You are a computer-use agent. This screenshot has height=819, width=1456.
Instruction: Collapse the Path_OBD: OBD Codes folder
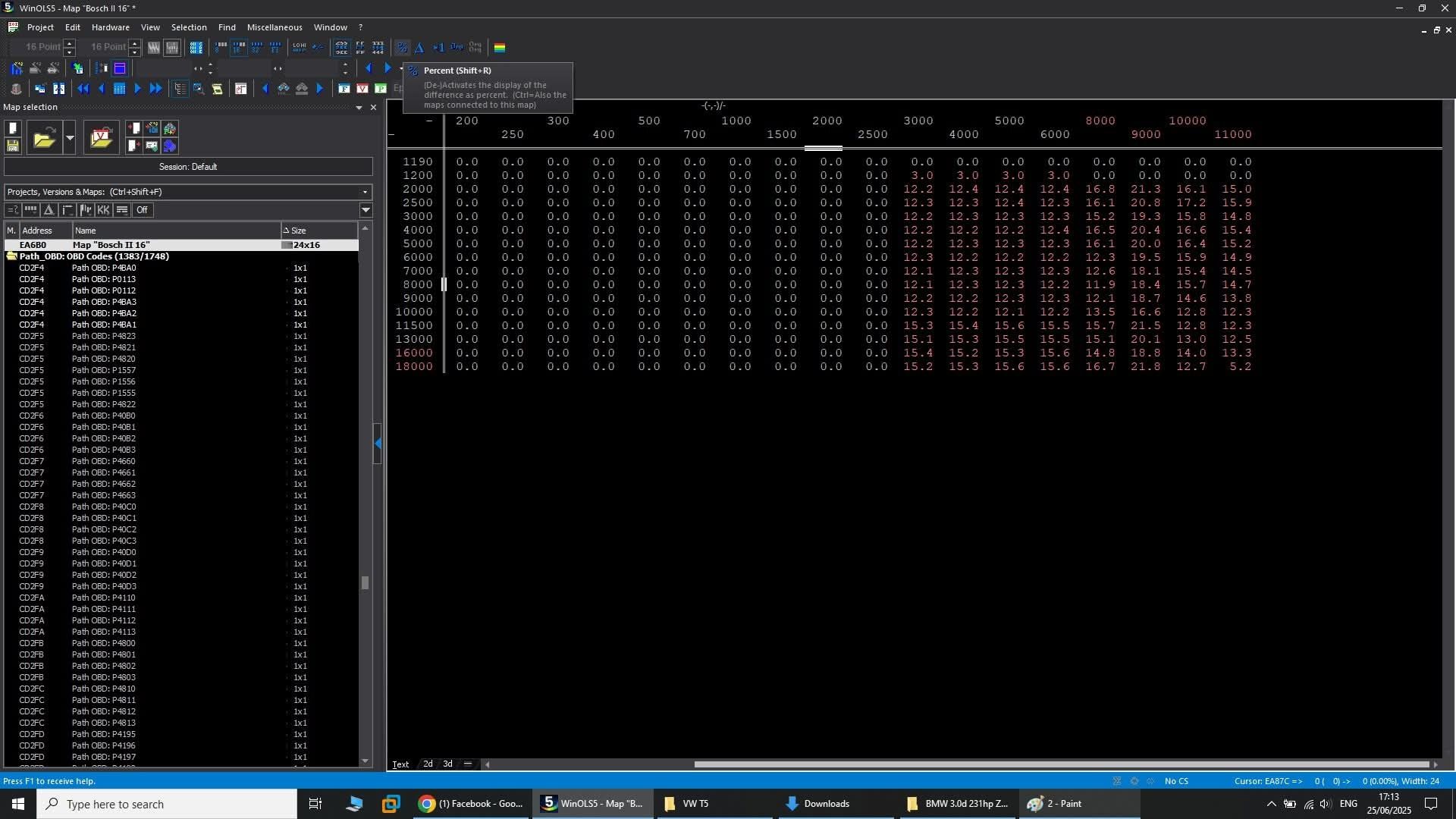[11, 256]
